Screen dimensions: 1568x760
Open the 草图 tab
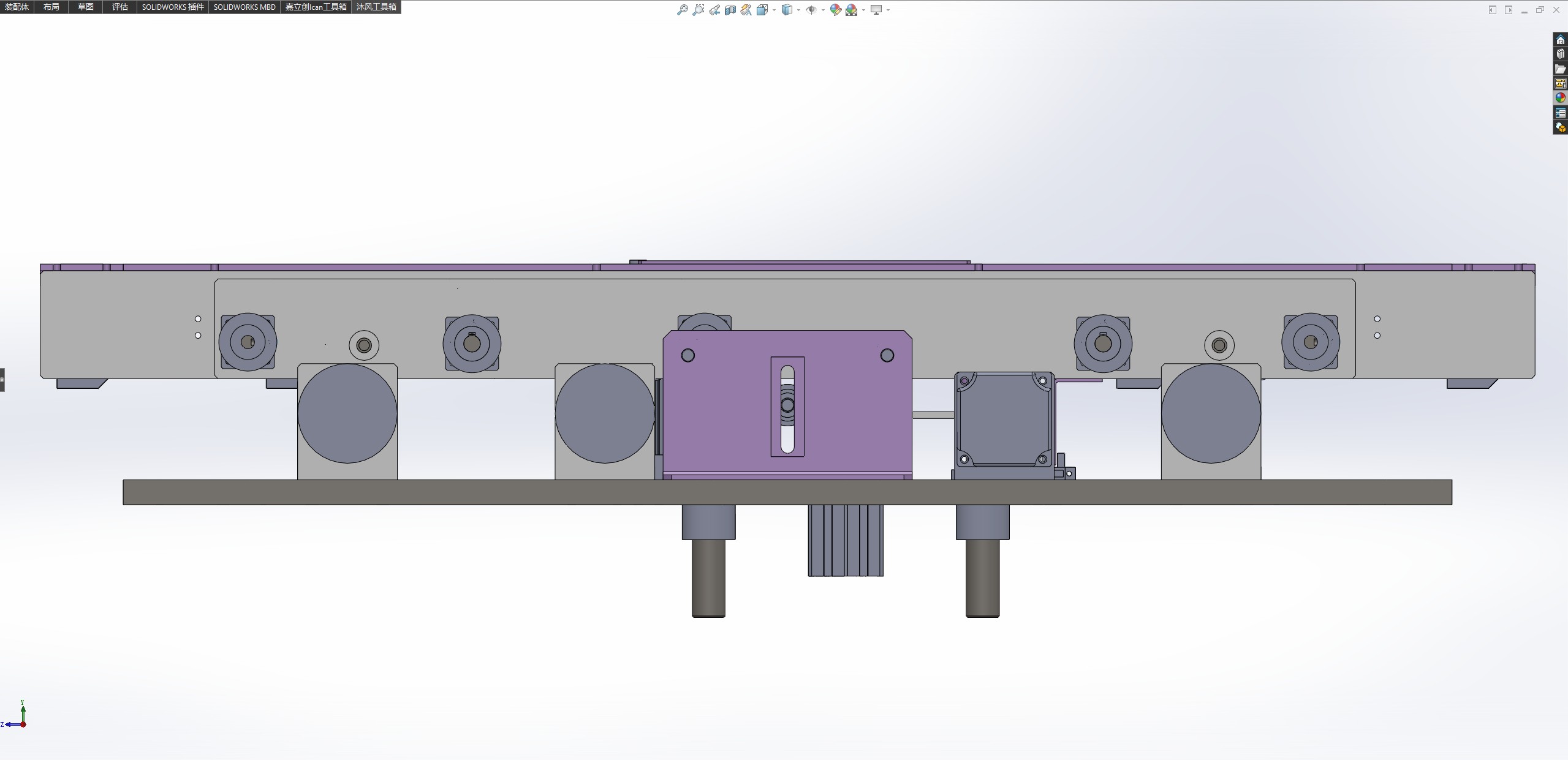click(86, 7)
